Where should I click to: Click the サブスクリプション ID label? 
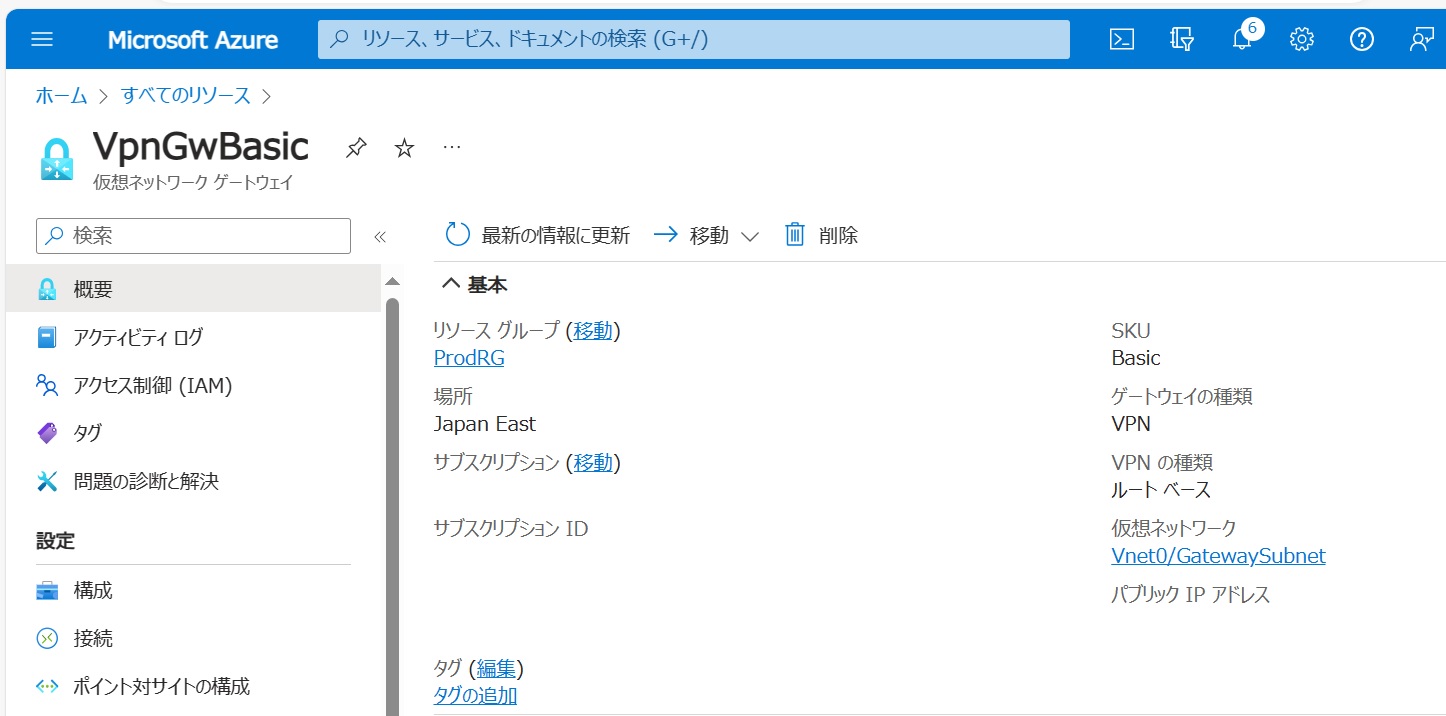point(511,528)
